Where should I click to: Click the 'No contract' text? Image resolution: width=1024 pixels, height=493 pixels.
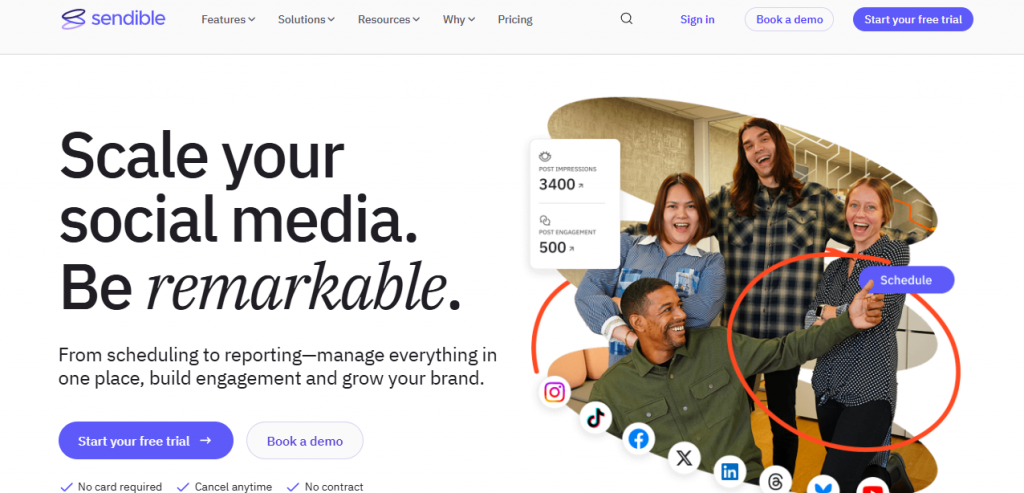click(x=334, y=487)
